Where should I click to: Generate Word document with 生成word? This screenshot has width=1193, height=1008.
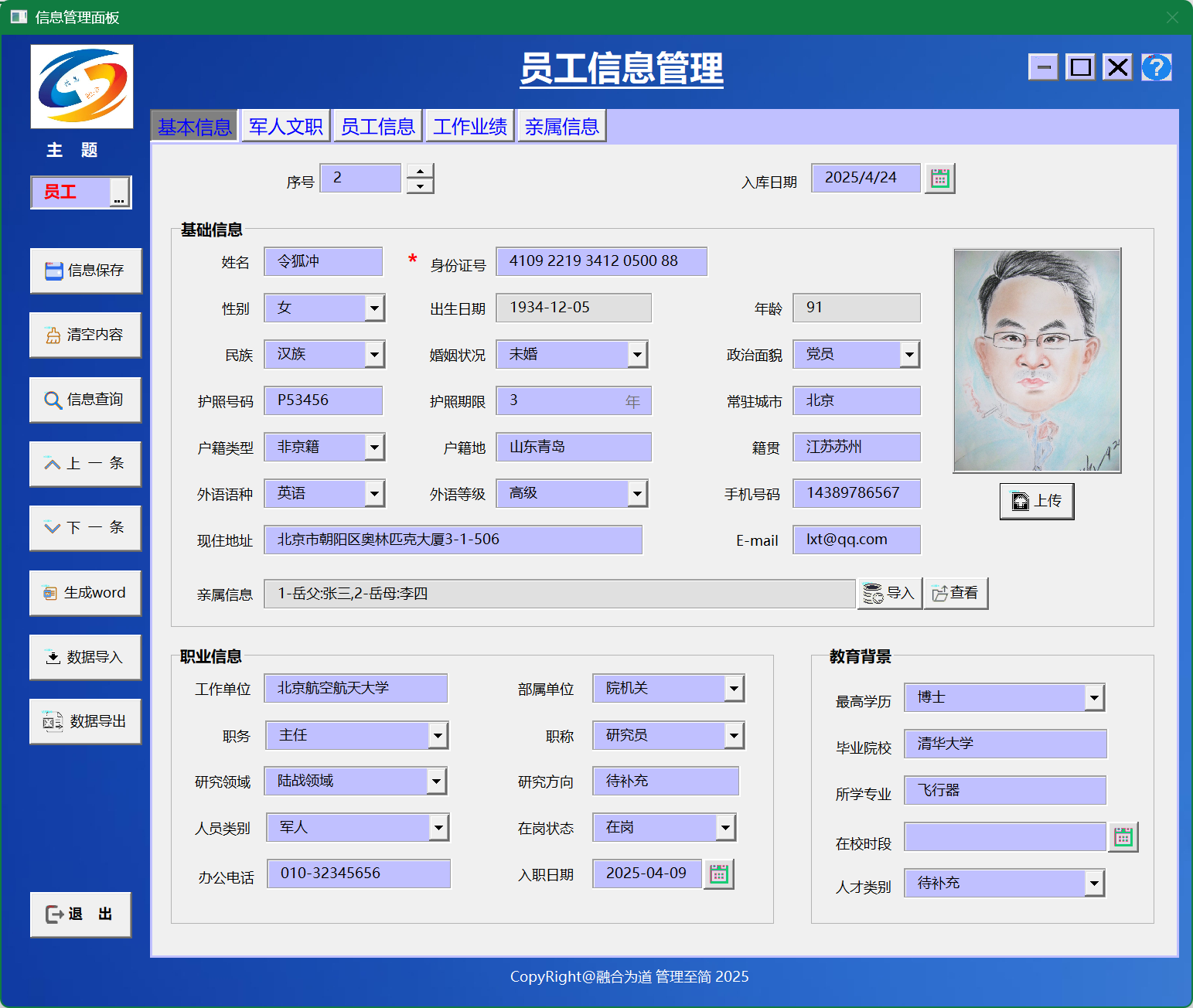pyautogui.click(x=86, y=593)
